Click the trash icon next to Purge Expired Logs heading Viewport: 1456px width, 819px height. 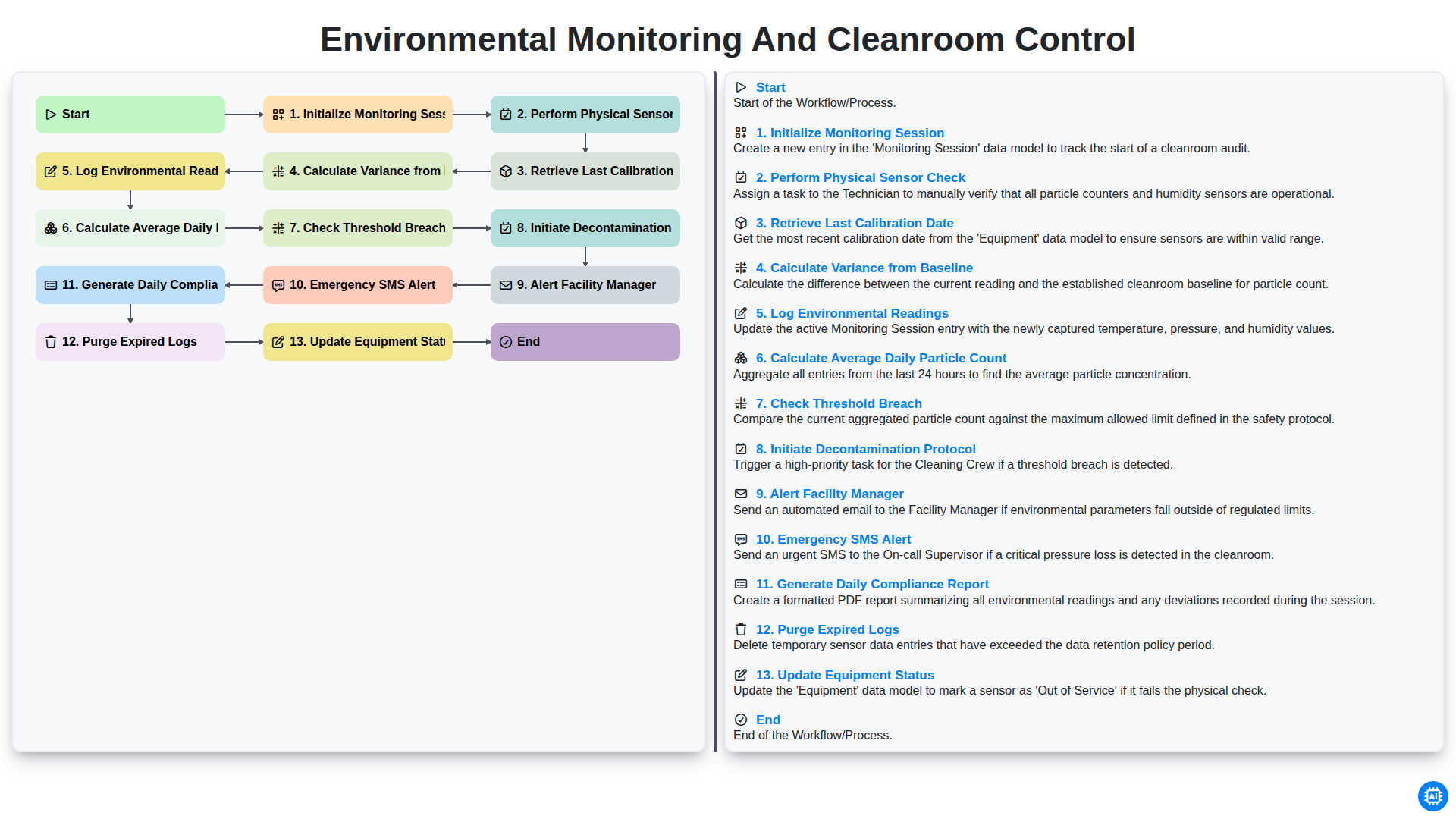741,629
